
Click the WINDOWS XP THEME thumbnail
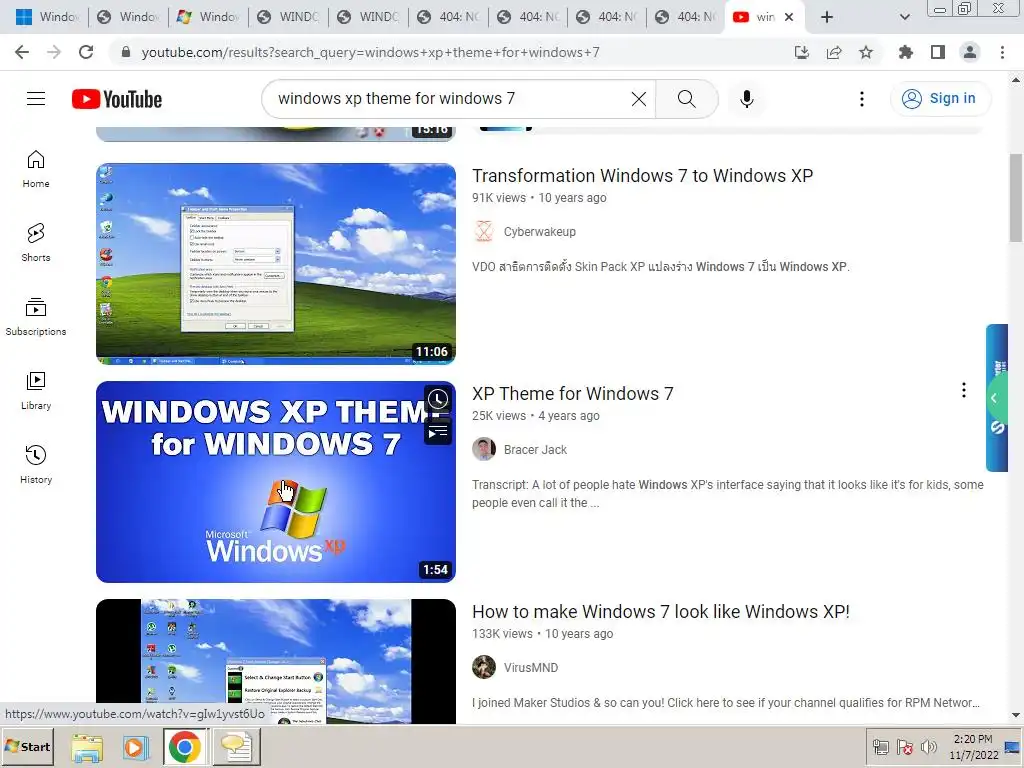tap(276, 482)
